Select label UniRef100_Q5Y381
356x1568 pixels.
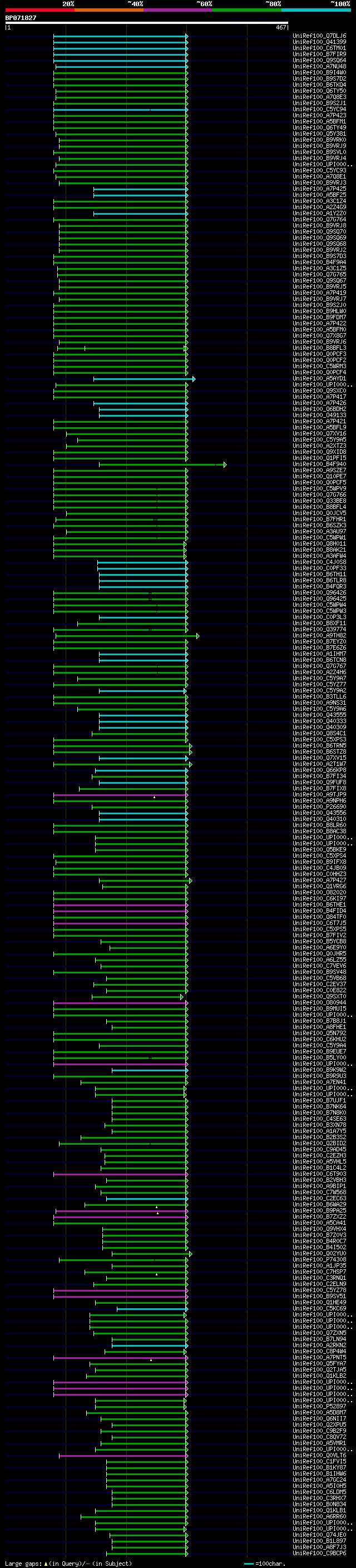[x=319, y=134]
